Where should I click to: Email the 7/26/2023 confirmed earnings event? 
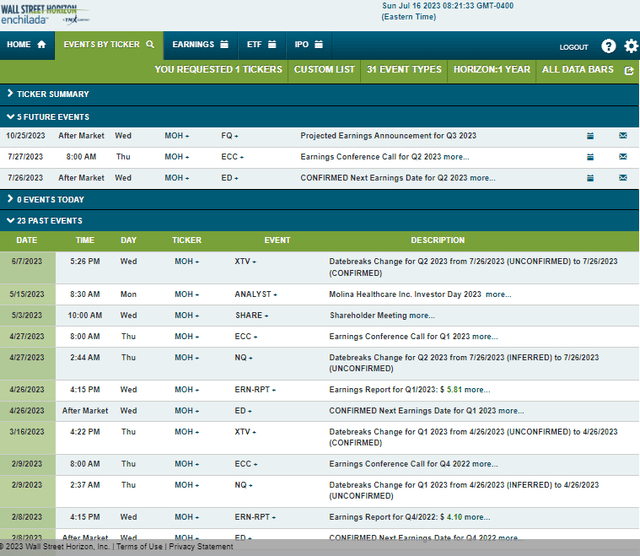(623, 178)
